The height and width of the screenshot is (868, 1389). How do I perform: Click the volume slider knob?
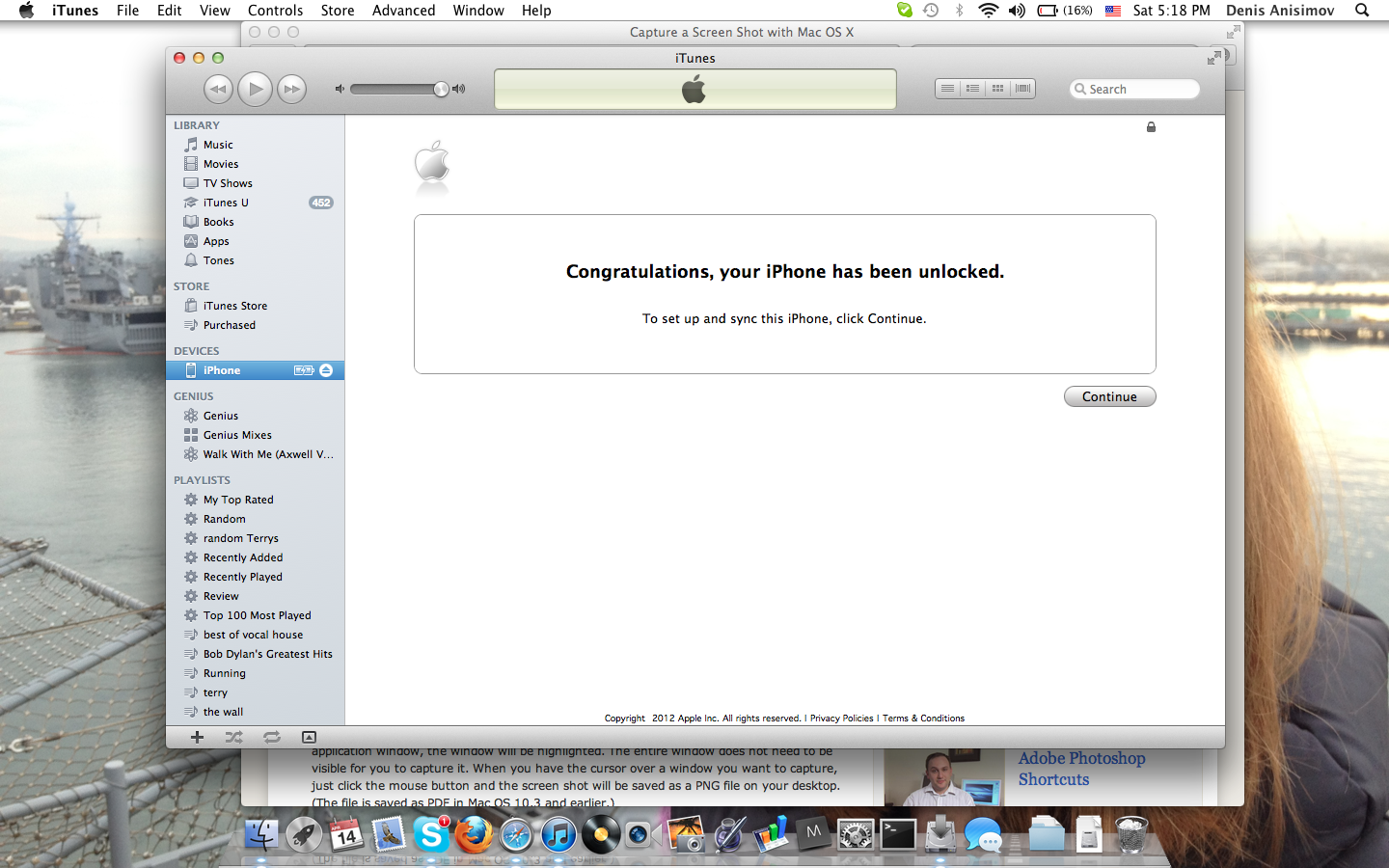click(x=441, y=89)
